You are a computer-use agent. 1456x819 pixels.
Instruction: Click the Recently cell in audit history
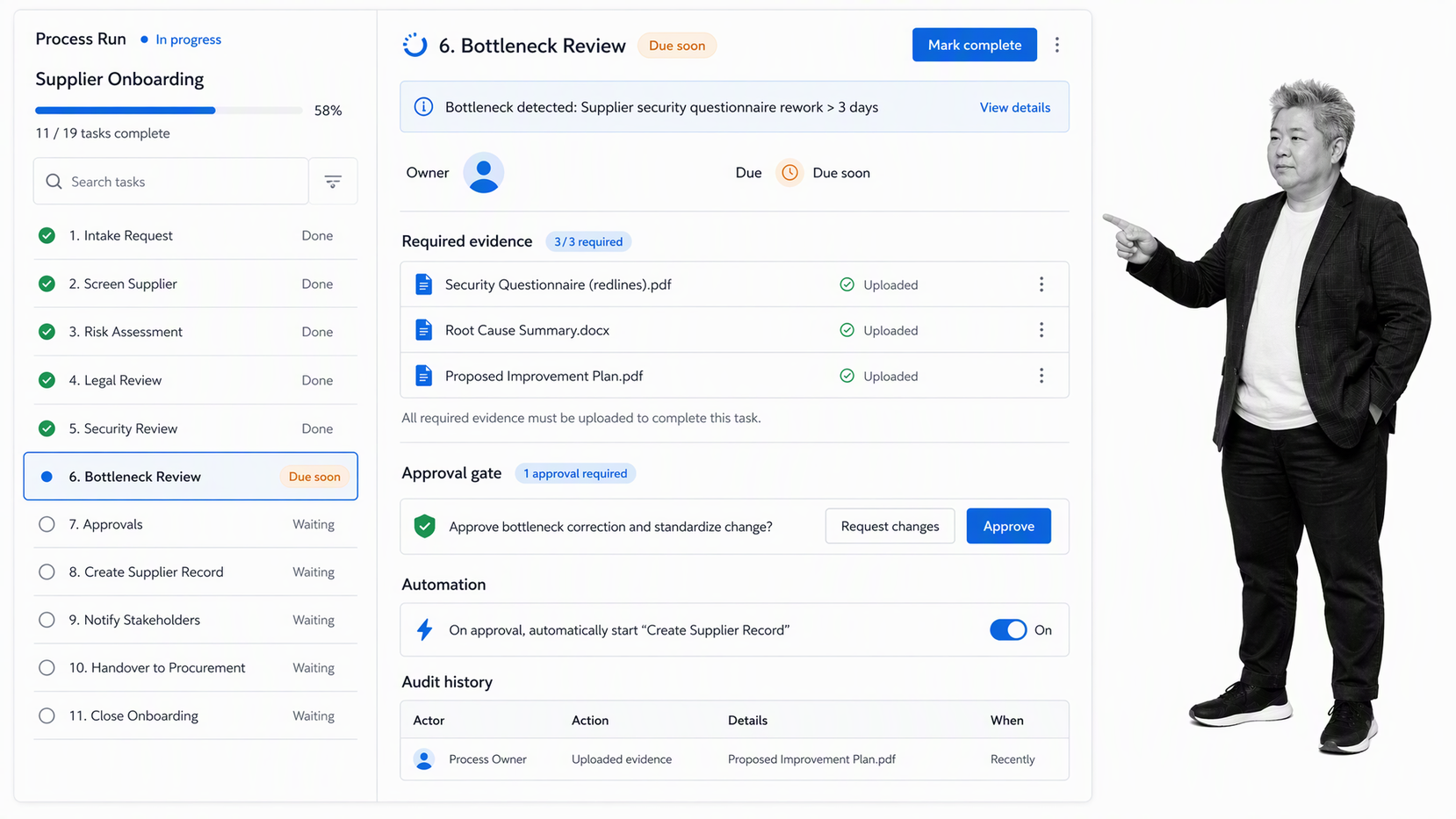coord(1013,759)
